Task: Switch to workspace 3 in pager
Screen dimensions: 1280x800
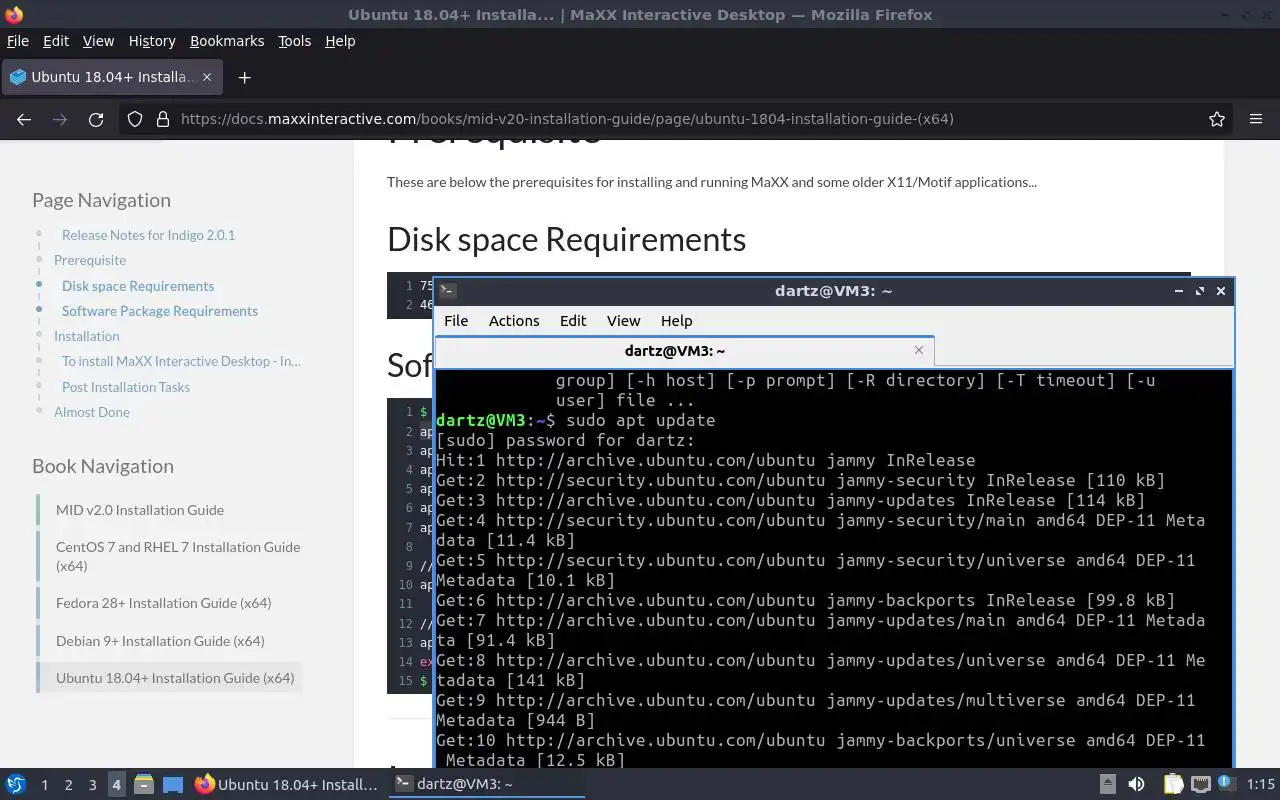Action: click(x=92, y=785)
